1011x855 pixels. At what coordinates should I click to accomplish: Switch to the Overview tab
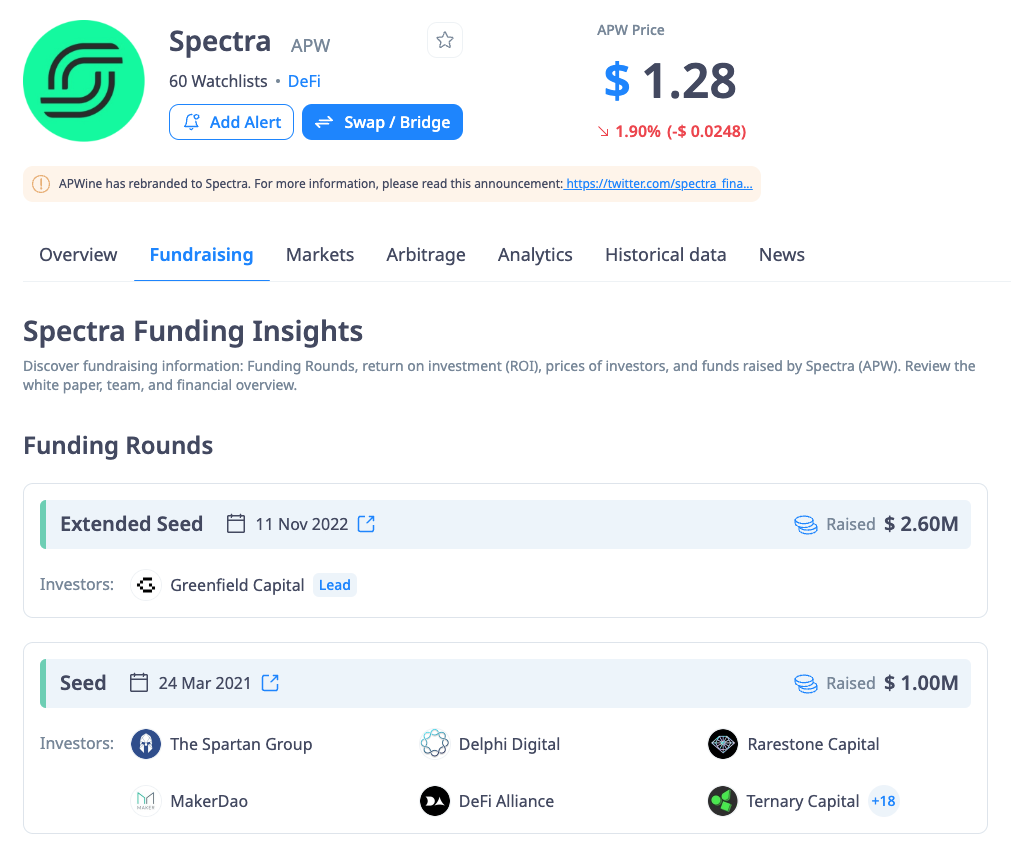tap(78, 255)
